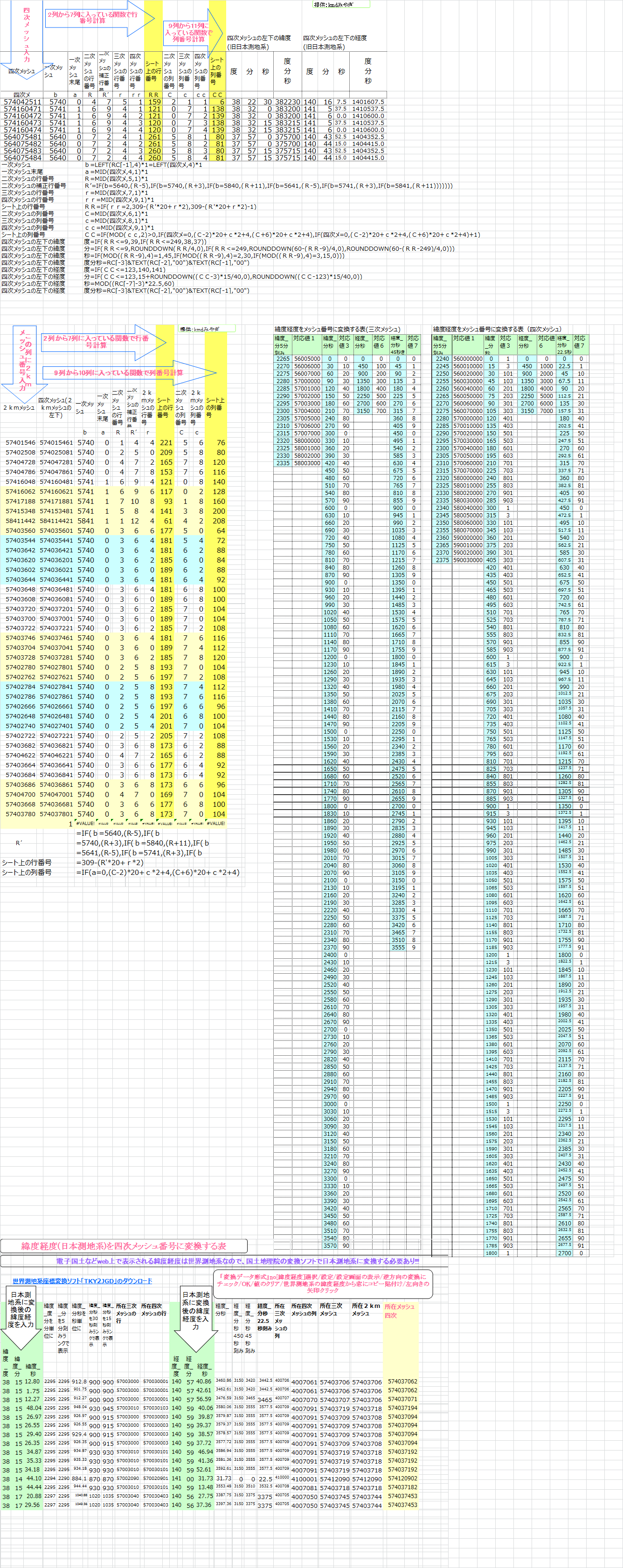The image size is (623, 1568).
Task: Select the 二次メッシュの補正行番号 label
Action: point(33,186)
